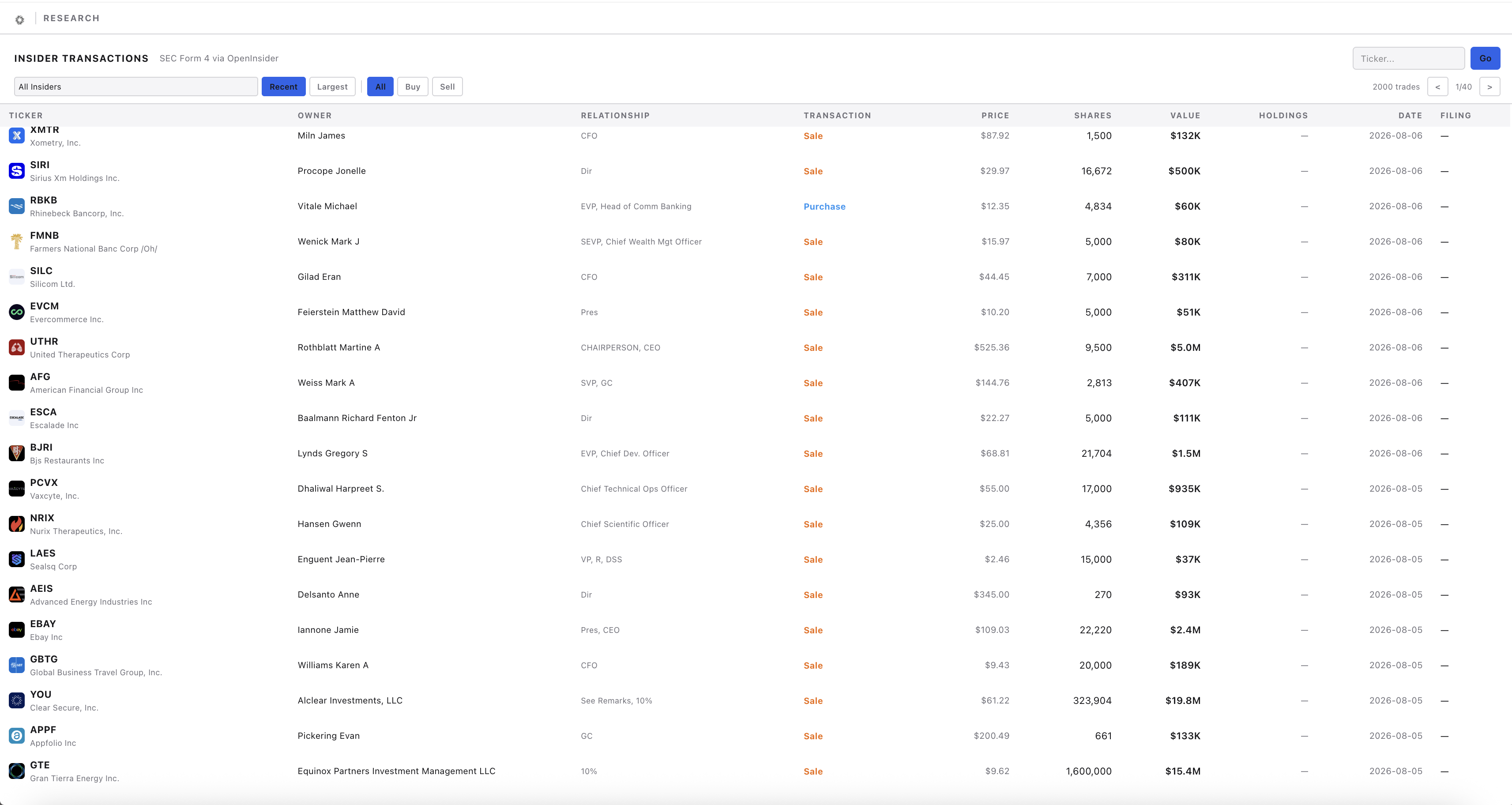Click company name Nurix Therapeutics, Inc.
Screen dimensions: 1512x805
(x=76, y=531)
